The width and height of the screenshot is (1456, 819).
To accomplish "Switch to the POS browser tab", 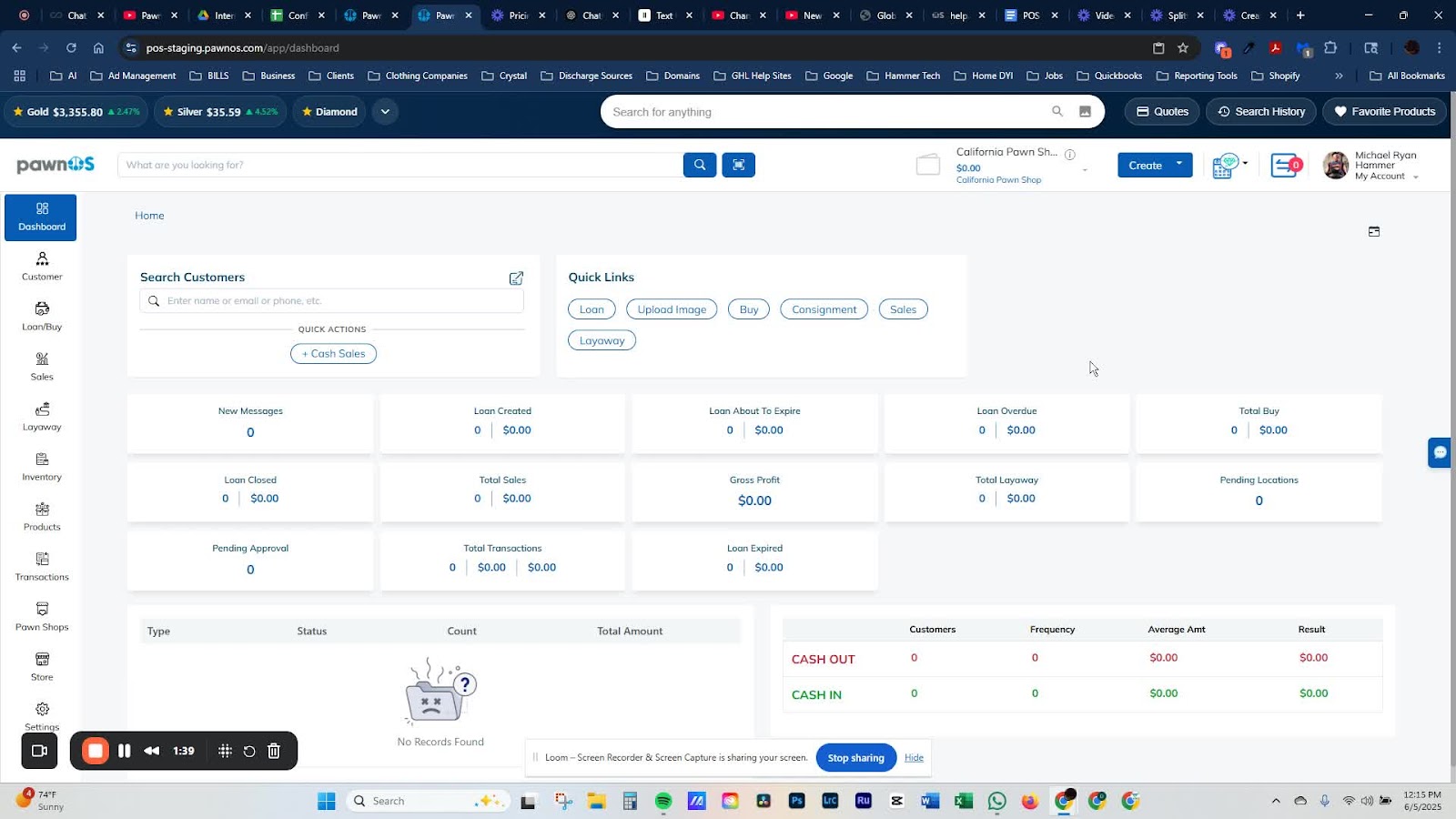I will (1030, 15).
